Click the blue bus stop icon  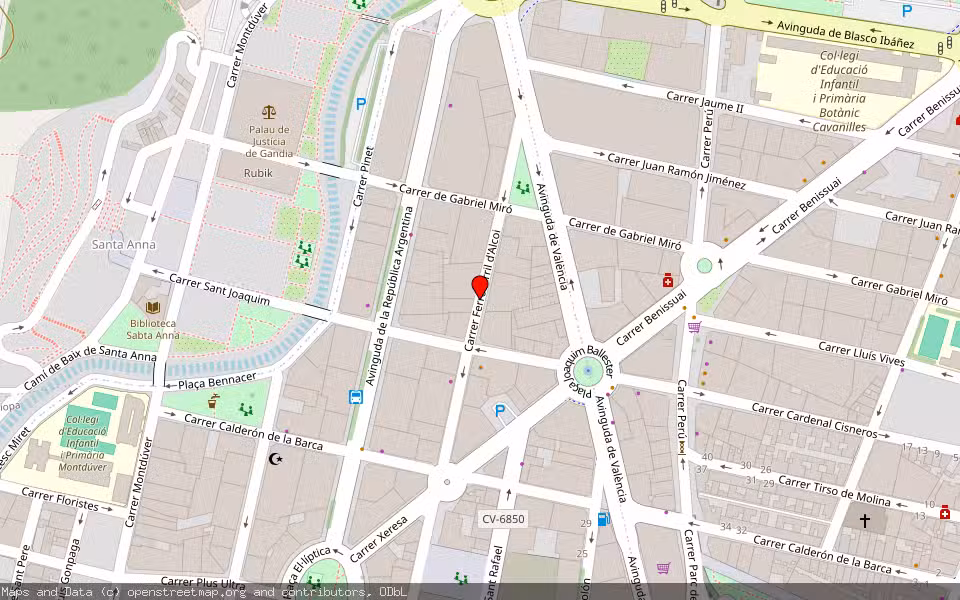pyautogui.click(x=356, y=397)
